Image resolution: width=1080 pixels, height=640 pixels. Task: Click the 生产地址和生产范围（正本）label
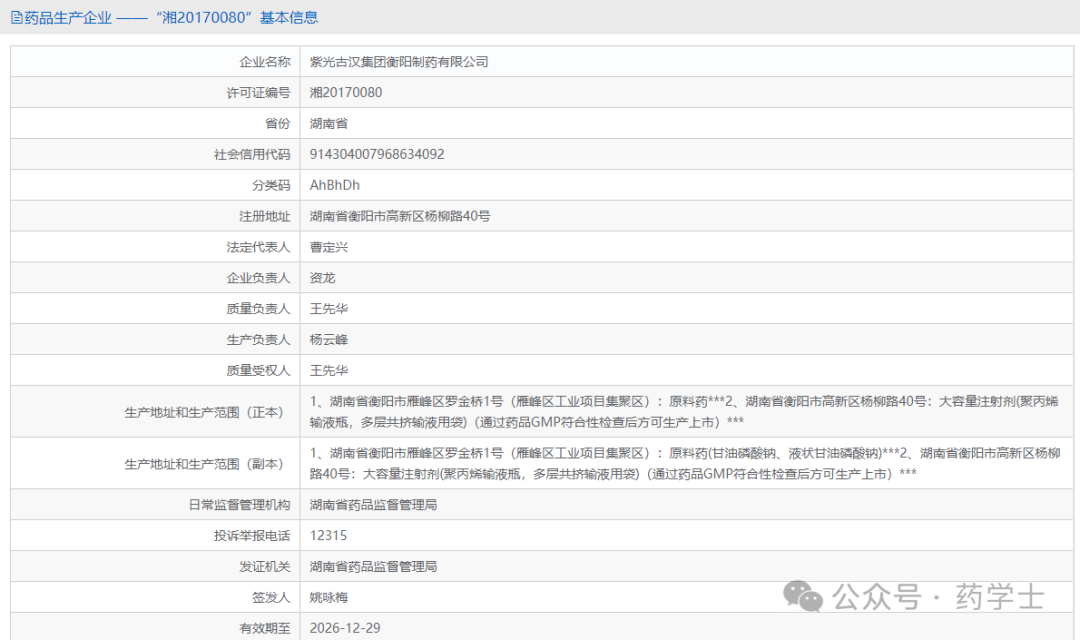coord(207,412)
